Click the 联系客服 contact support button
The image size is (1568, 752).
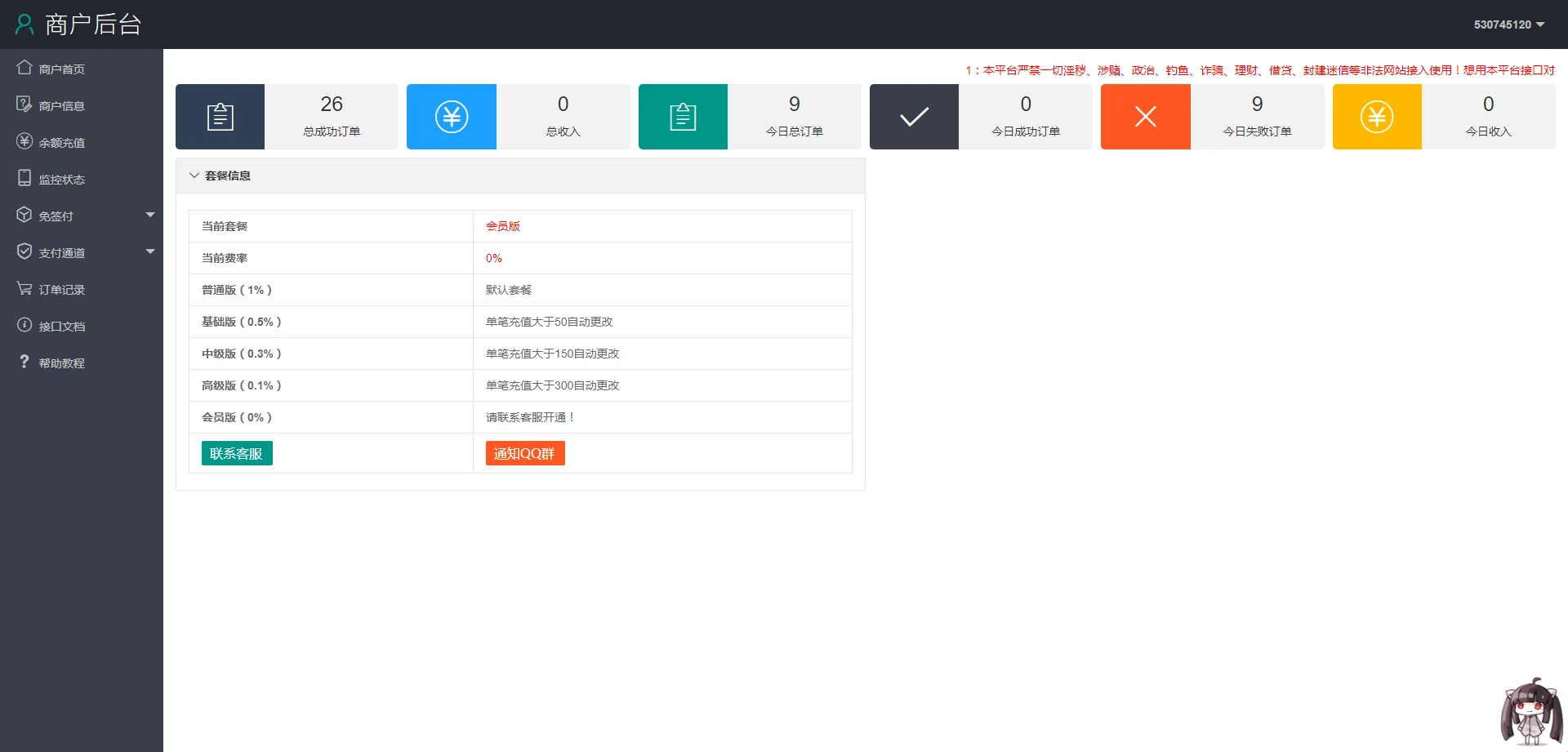(236, 453)
